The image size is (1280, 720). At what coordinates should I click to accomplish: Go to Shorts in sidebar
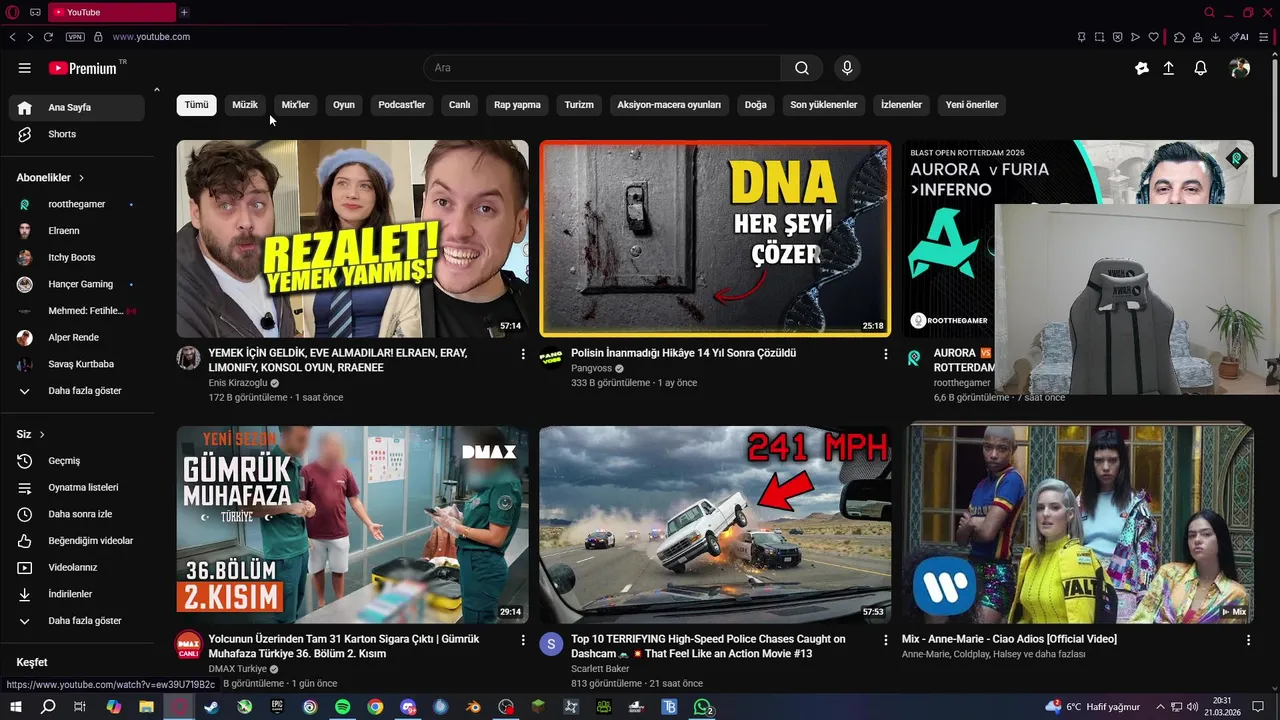(x=76, y=134)
